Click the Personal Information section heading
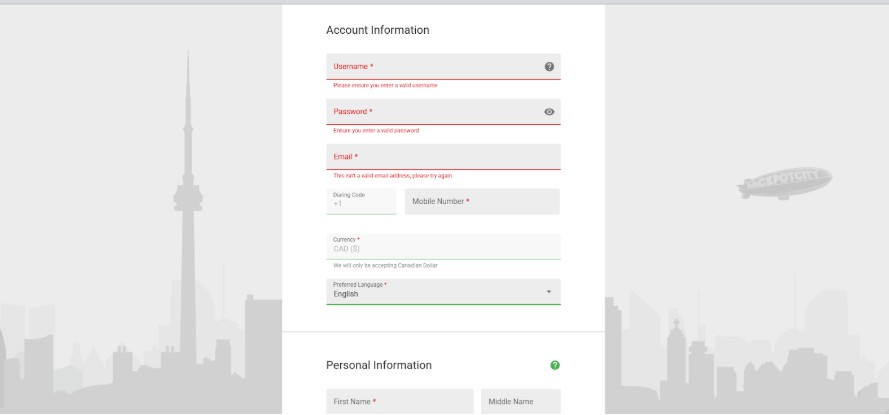The image size is (889, 415). tap(379, 365)
